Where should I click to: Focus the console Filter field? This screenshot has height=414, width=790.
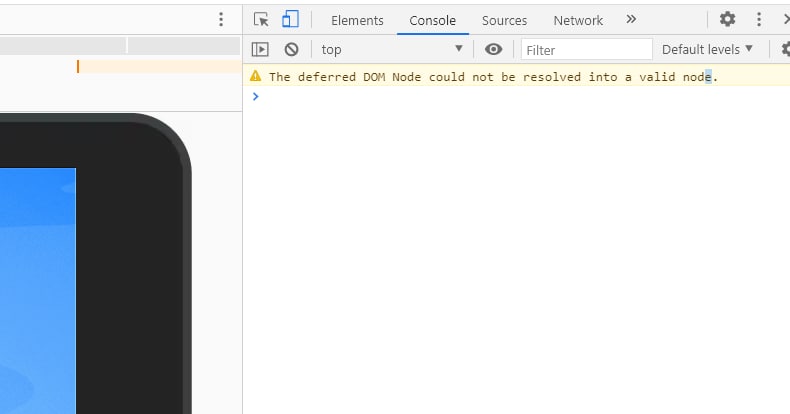[x=586, y=50]
